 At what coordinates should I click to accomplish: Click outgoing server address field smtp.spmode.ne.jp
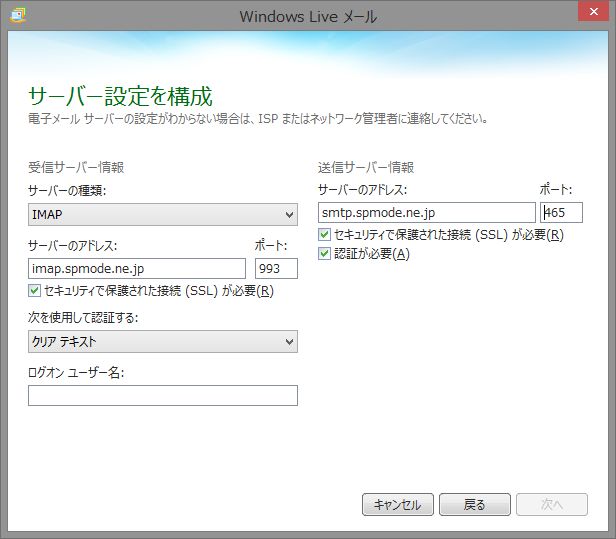[x=427, y=213]
